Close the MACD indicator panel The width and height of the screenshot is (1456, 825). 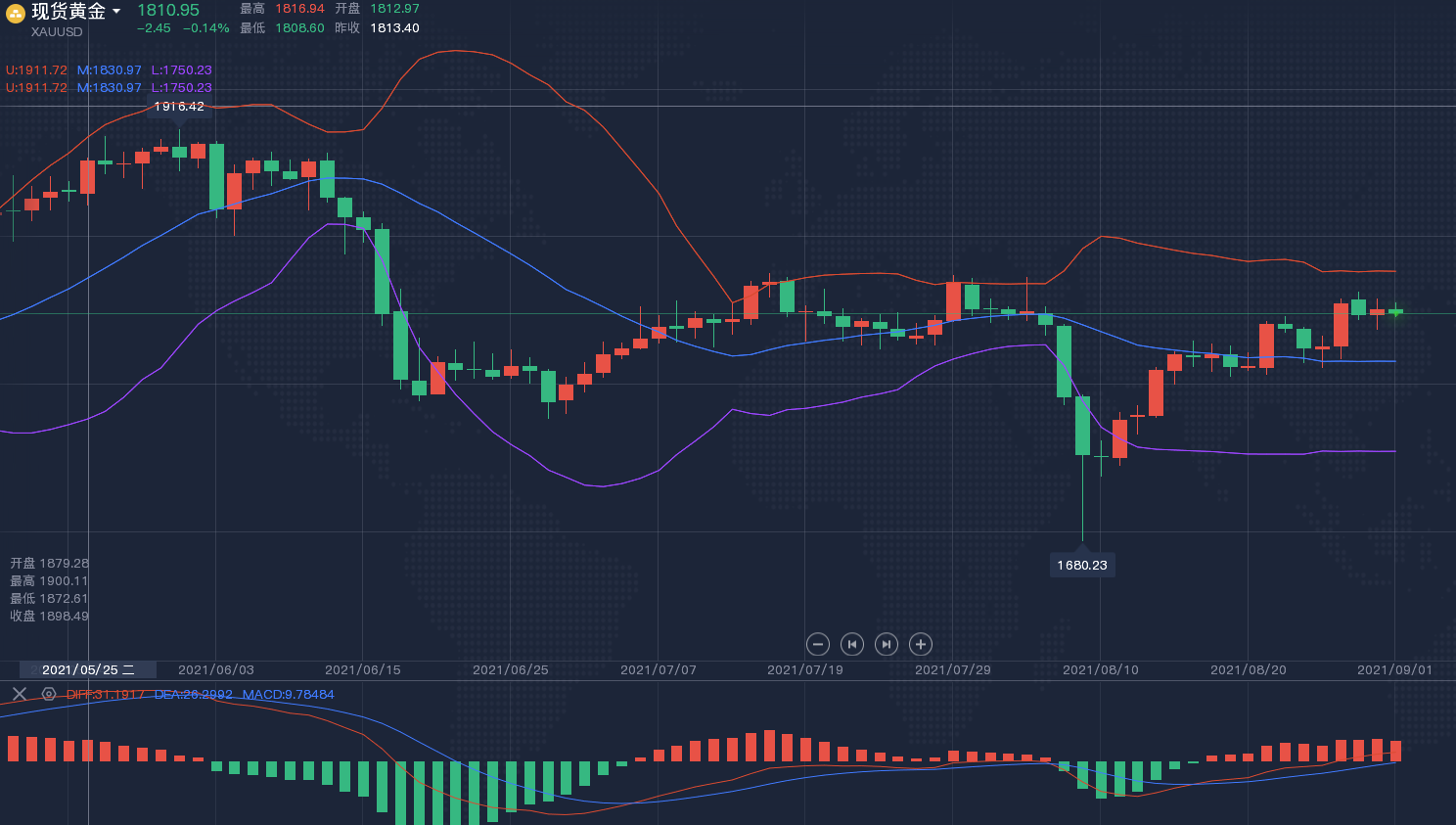(x=19, y=694)
